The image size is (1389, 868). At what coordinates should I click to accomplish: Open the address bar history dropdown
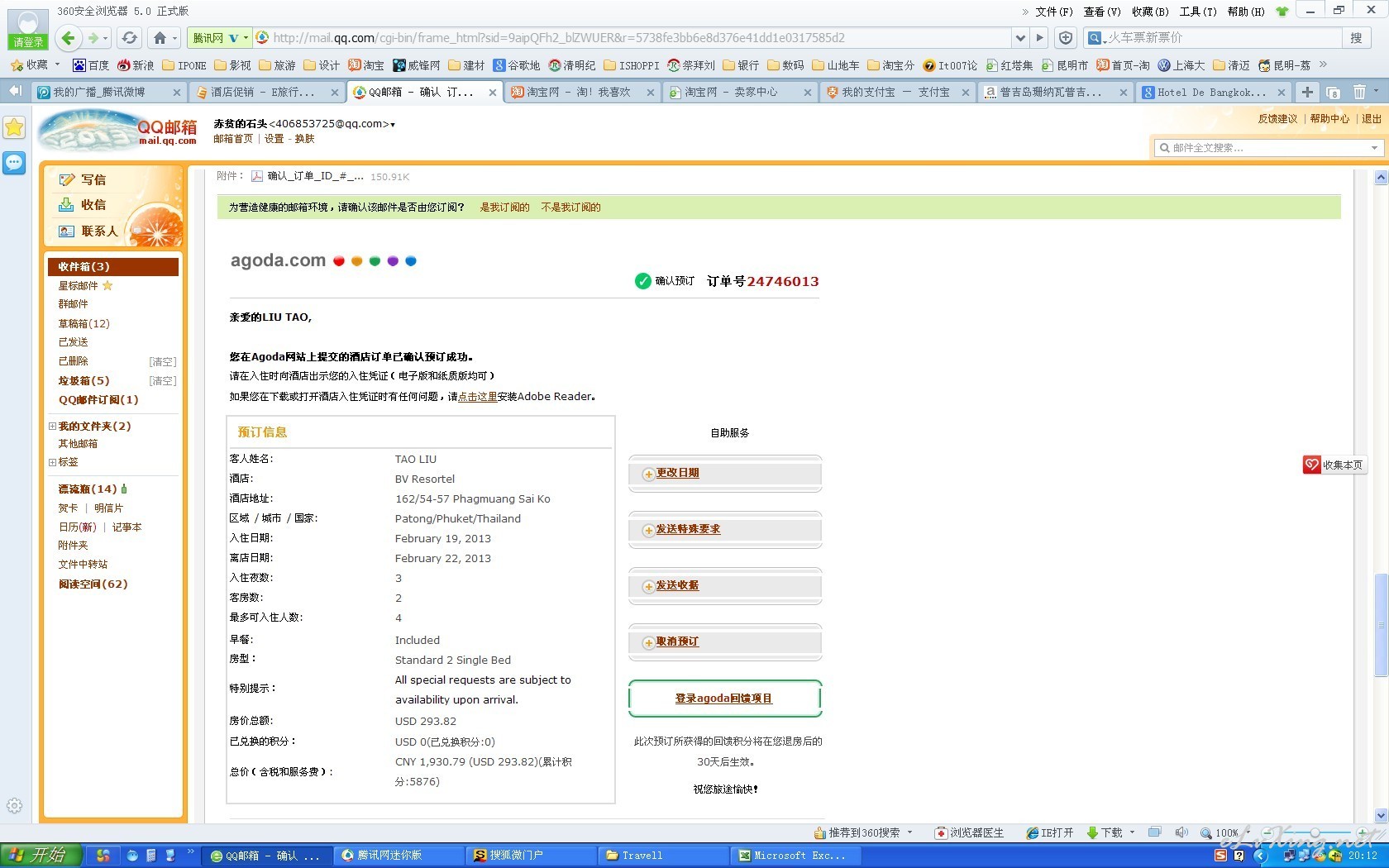(x=1020, y=38)
